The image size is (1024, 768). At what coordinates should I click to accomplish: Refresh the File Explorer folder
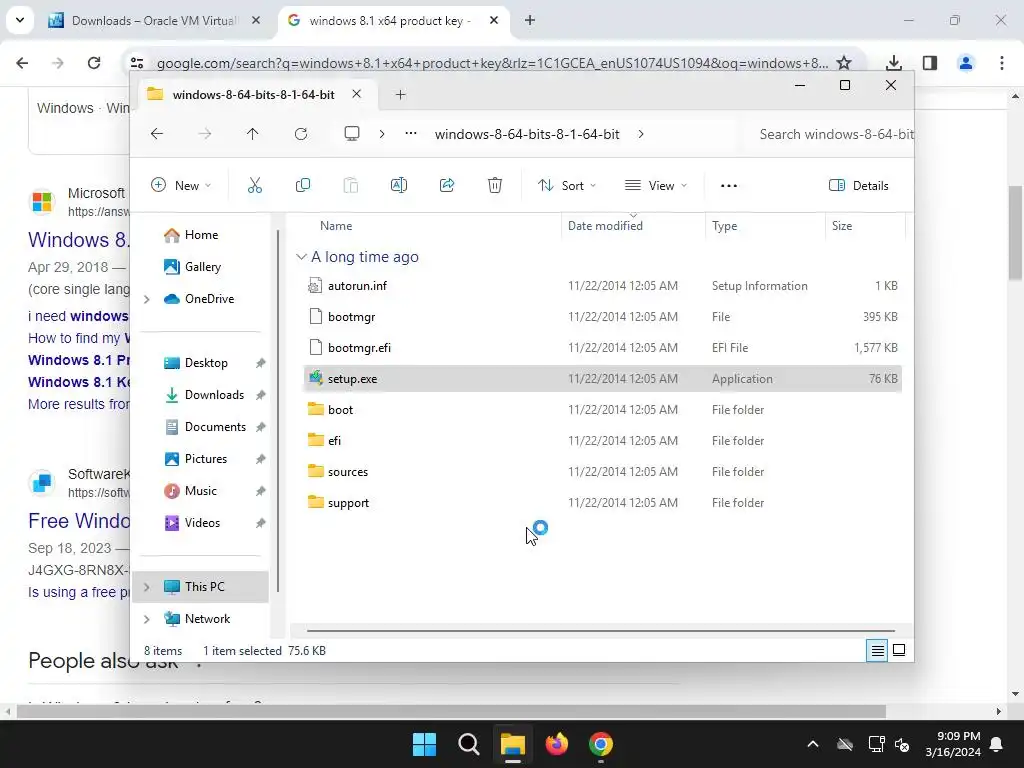coord(301,134)
